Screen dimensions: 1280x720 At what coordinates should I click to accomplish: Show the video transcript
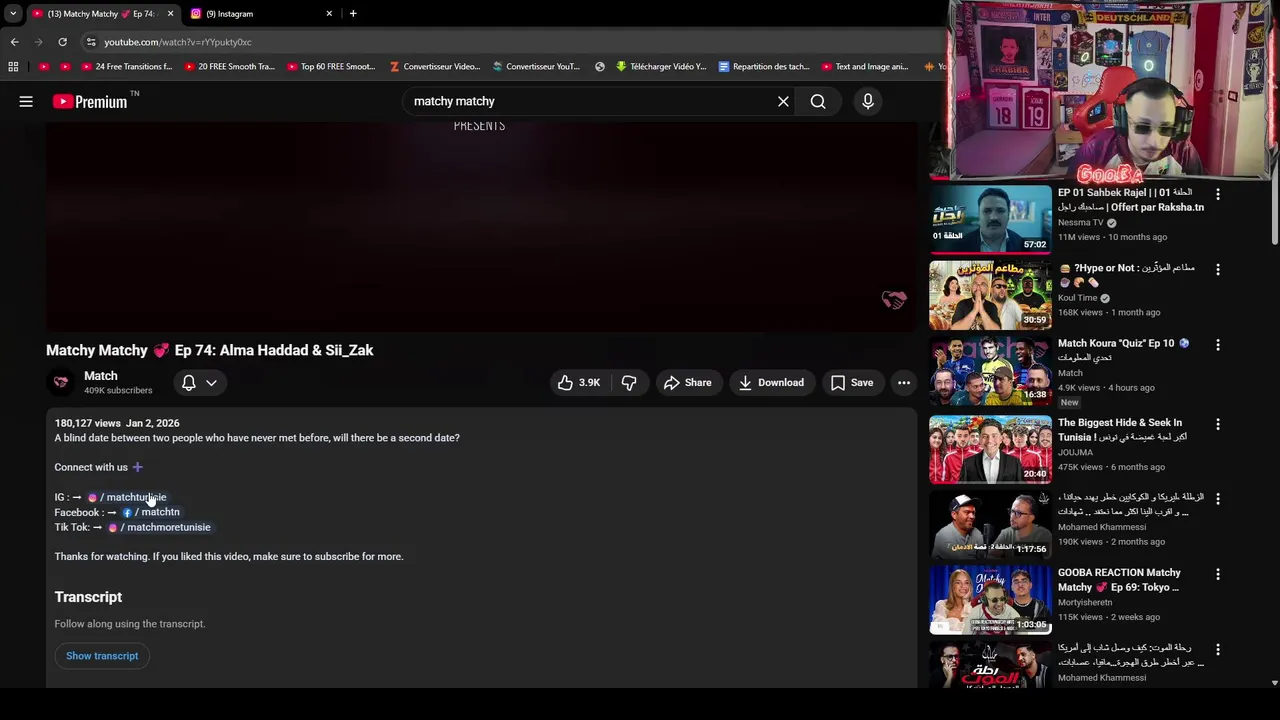[102, 656]
